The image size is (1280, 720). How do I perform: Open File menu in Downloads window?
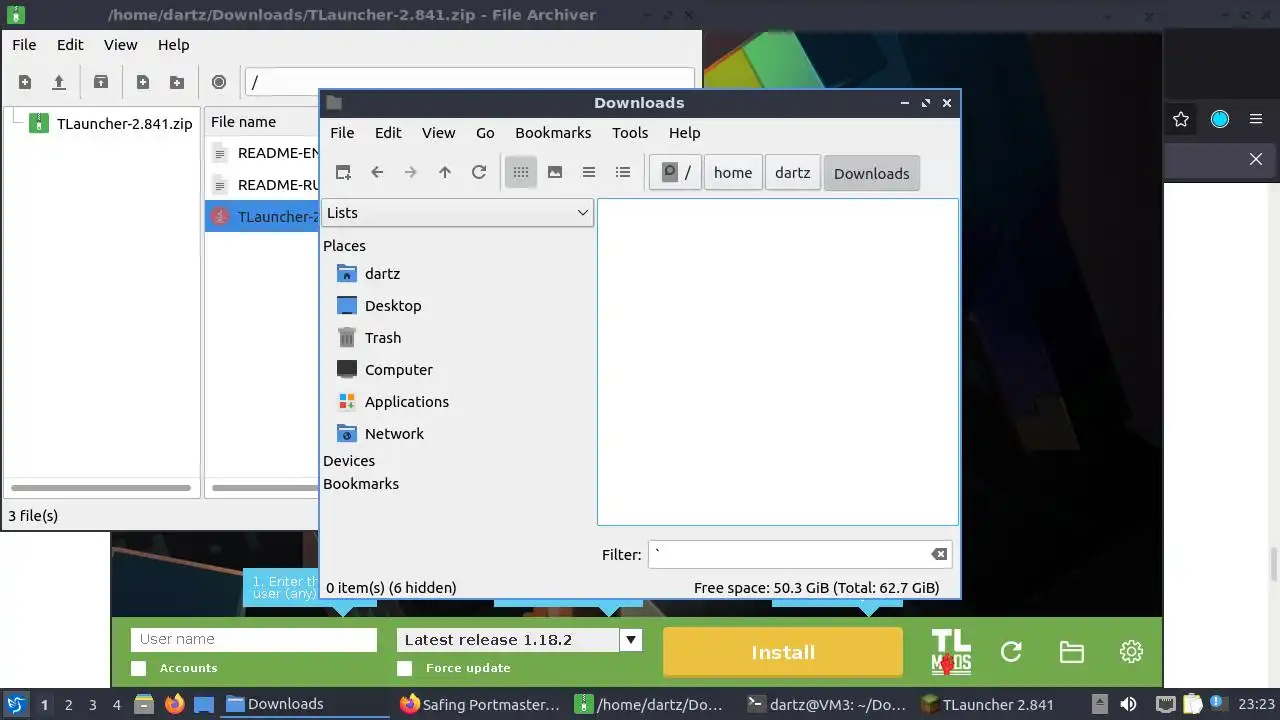pyautogui.click(x=342, y=133)
